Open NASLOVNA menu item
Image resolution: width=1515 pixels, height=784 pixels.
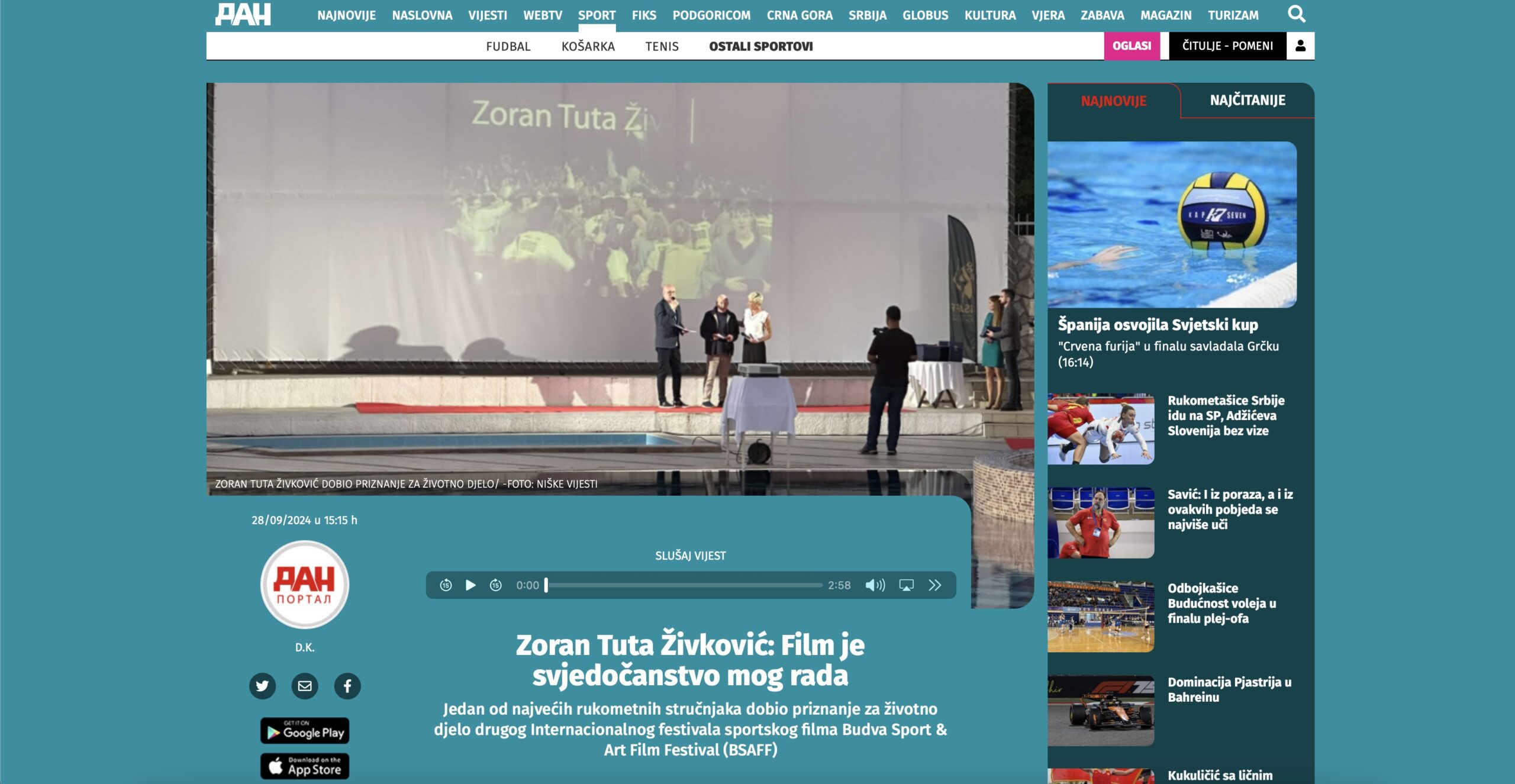422,15
